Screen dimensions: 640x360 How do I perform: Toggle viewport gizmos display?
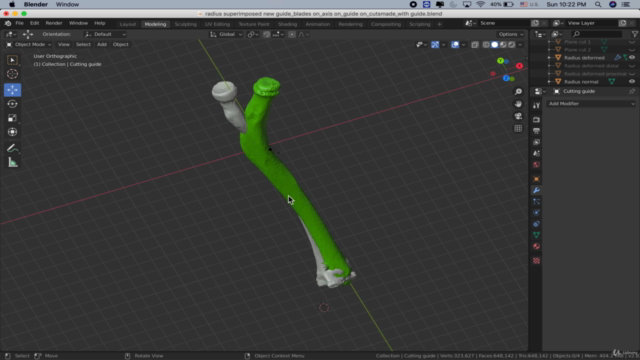click(x=435, y=44)
